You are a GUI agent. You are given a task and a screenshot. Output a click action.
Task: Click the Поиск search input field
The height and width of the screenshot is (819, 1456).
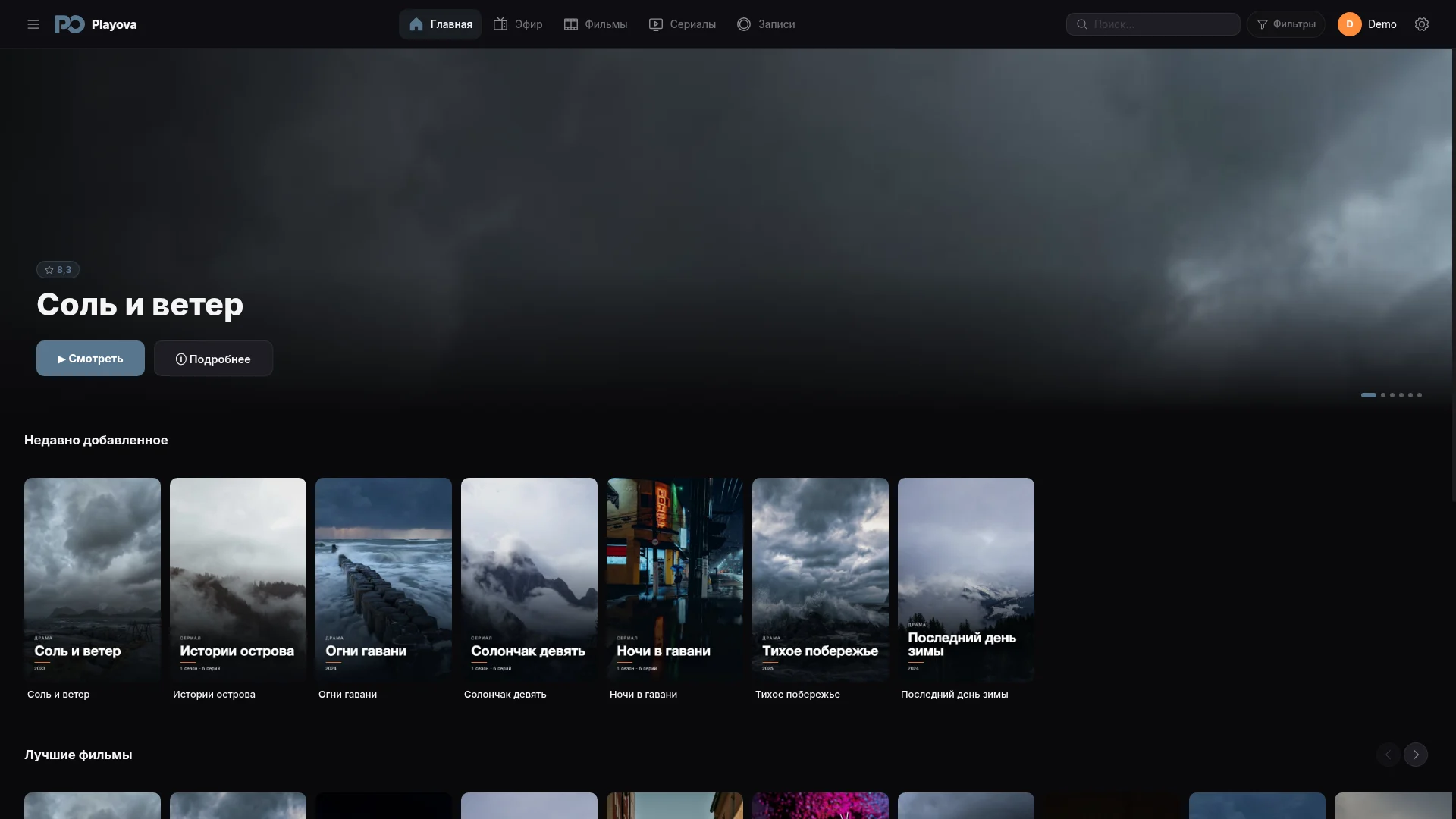[1153, 24]
